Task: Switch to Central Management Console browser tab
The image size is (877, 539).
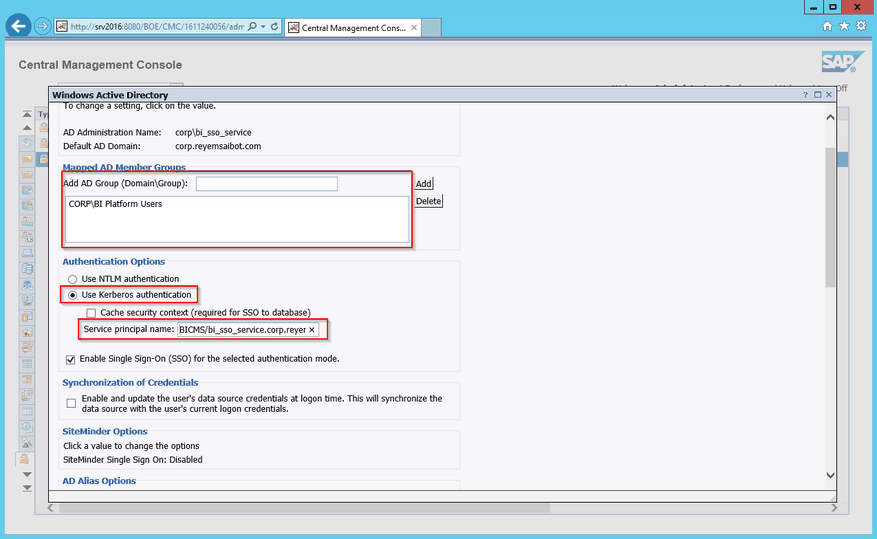Action: pos(353,28)
